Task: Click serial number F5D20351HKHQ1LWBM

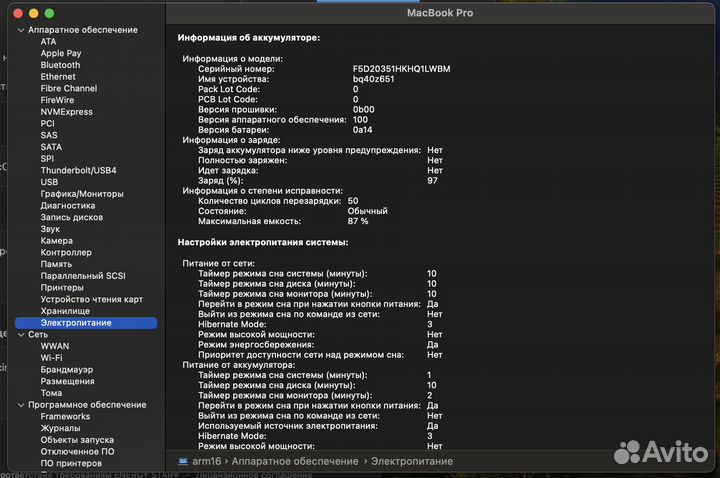Action: (x=401, y=69)
